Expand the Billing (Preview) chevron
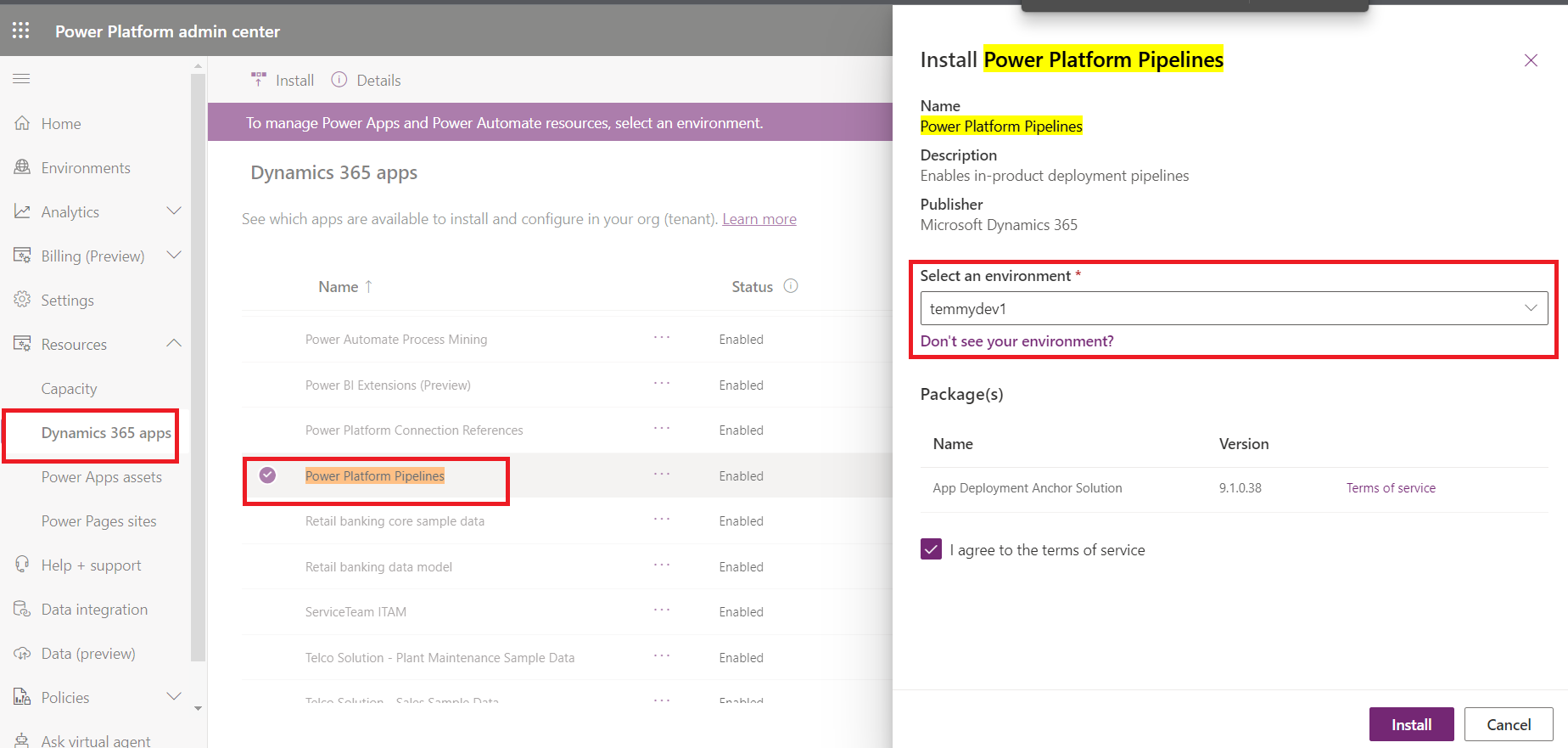 pyautogui.click(x=174, y=255)
